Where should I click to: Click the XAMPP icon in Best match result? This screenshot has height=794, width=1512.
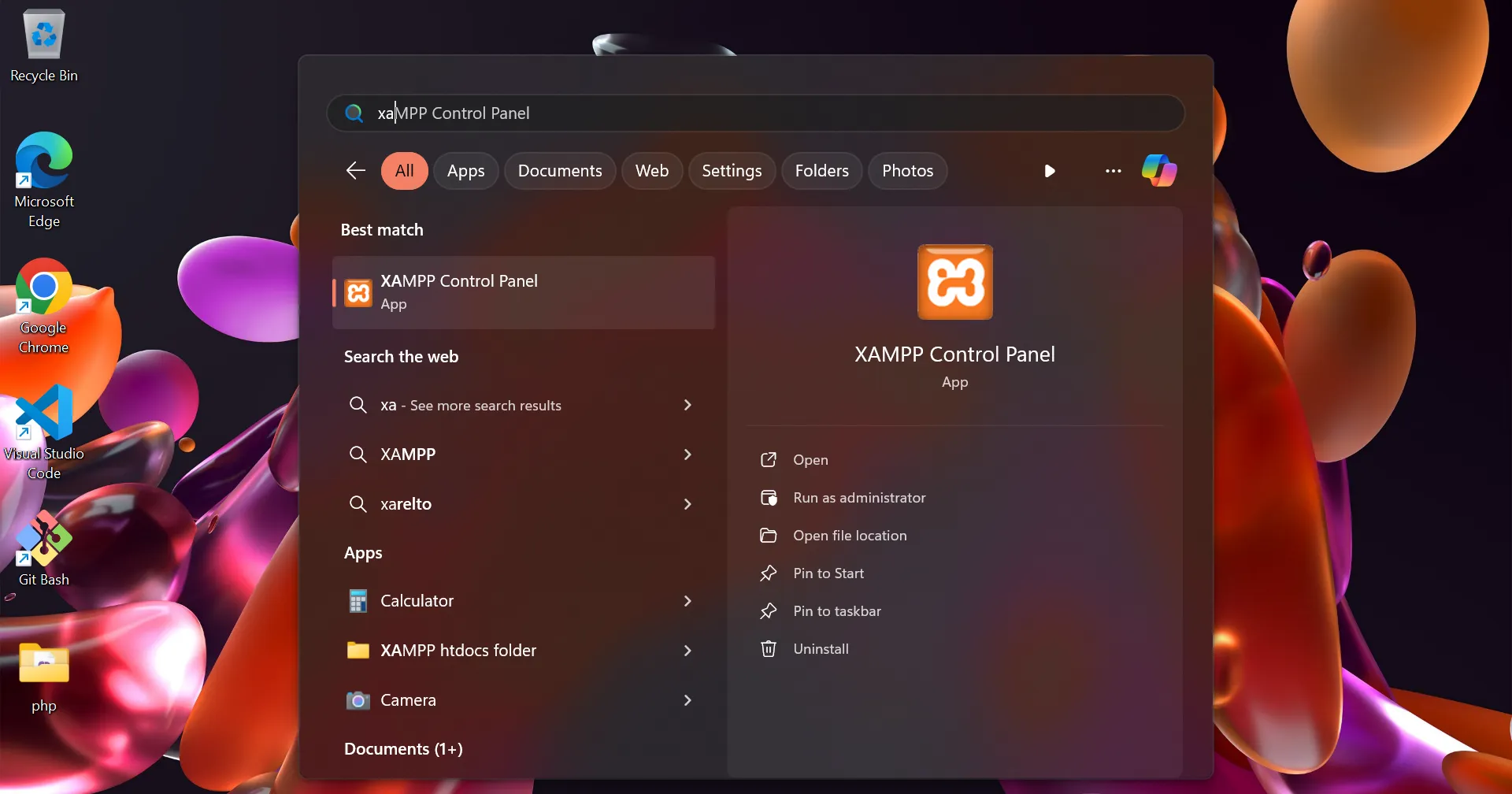358,293
